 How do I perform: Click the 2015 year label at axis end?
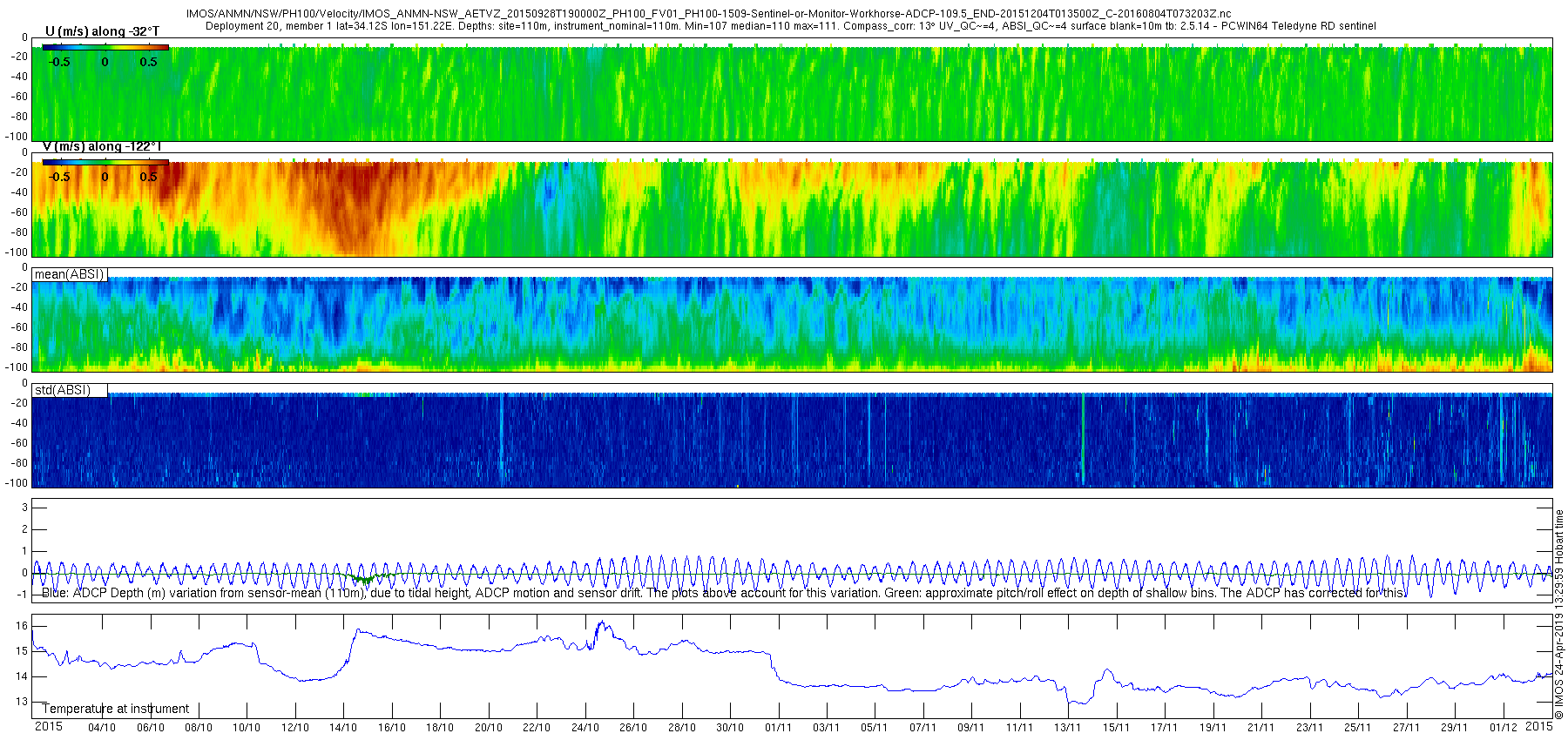point(1539,727)
